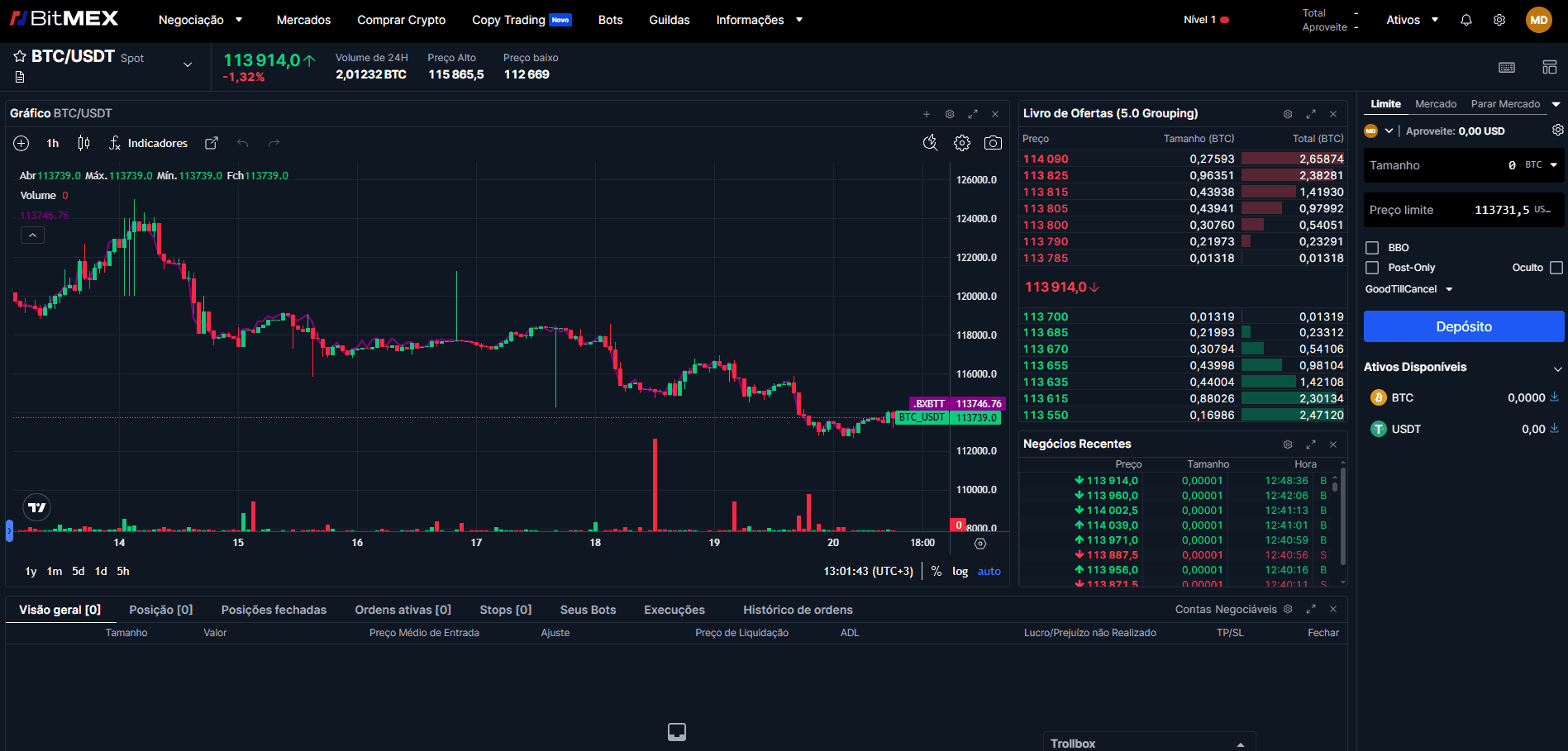Click the TradingView logo
Viewport: 1568px width, 751px height.
tap(36, 507)
